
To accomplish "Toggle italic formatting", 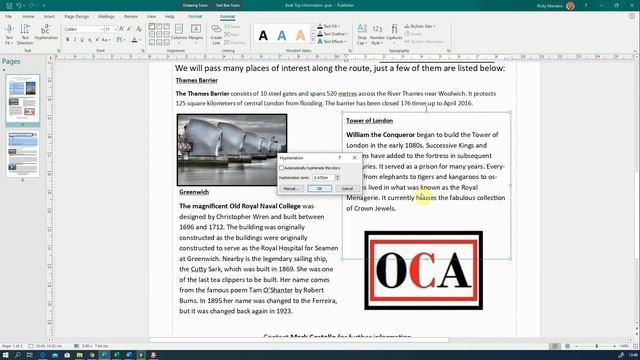I will coord(75,40).
